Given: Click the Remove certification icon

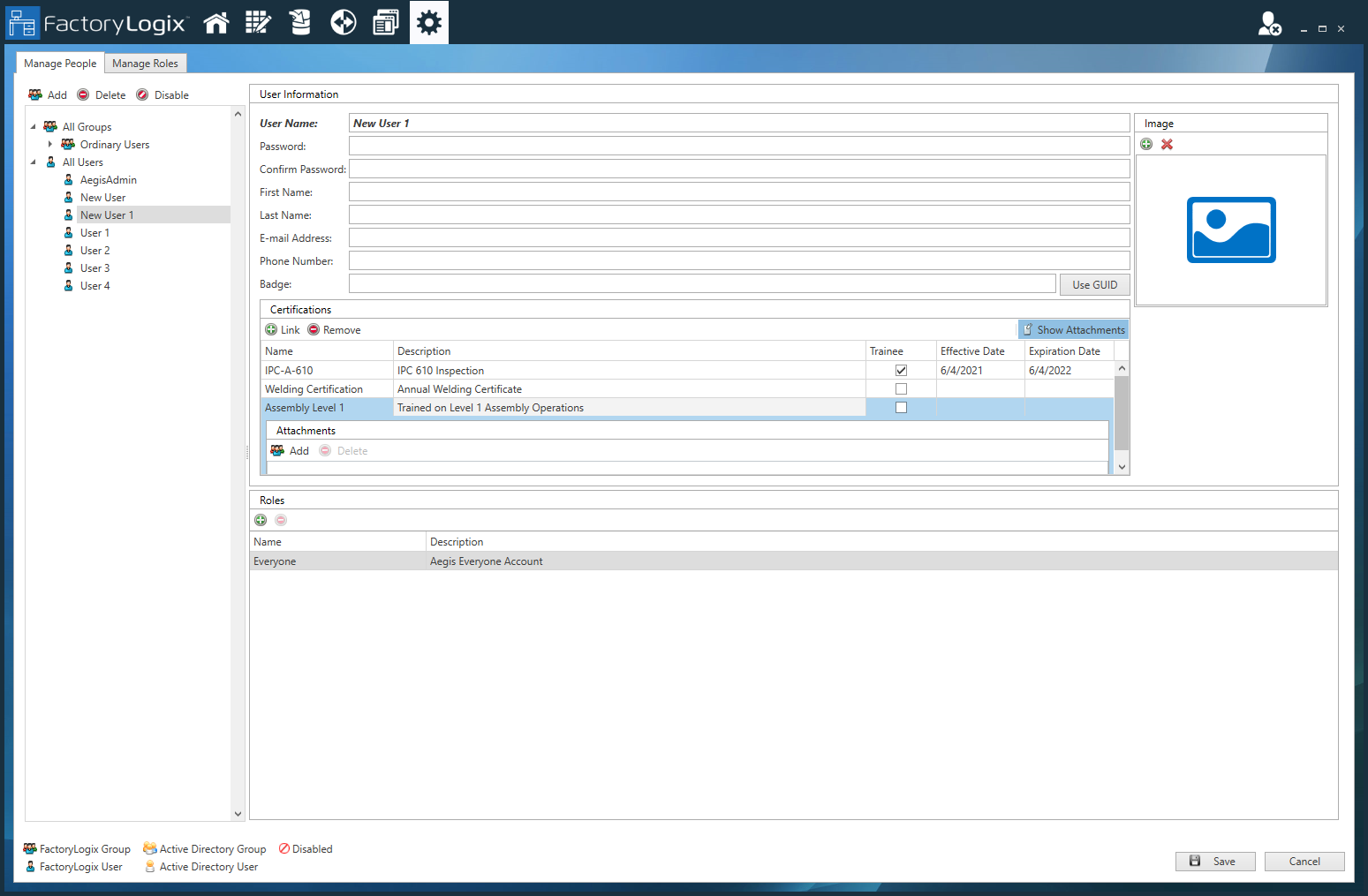Looking at the screenshot, I should point(314,329).
